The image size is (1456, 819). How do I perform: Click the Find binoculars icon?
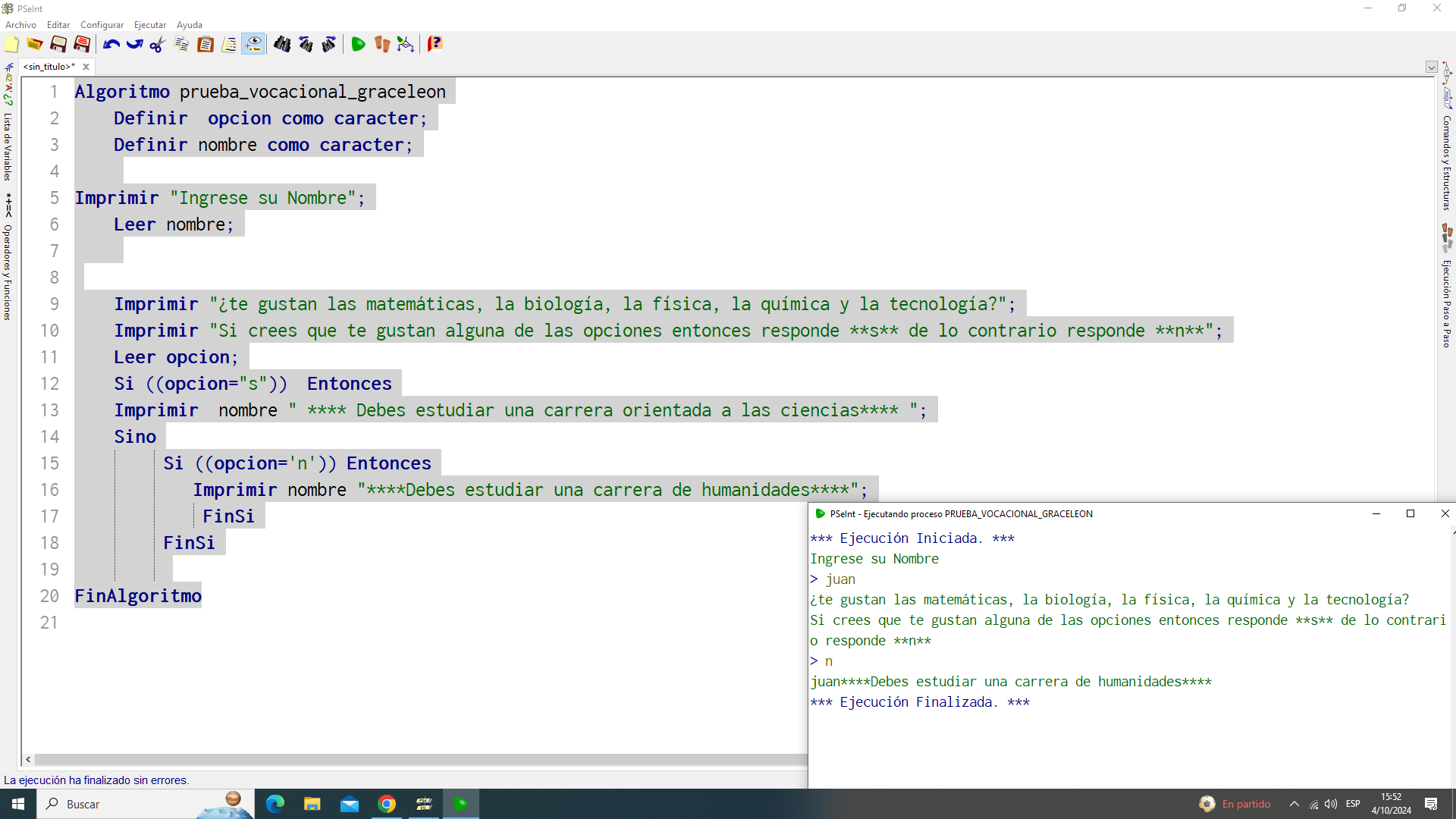[282, 45]
